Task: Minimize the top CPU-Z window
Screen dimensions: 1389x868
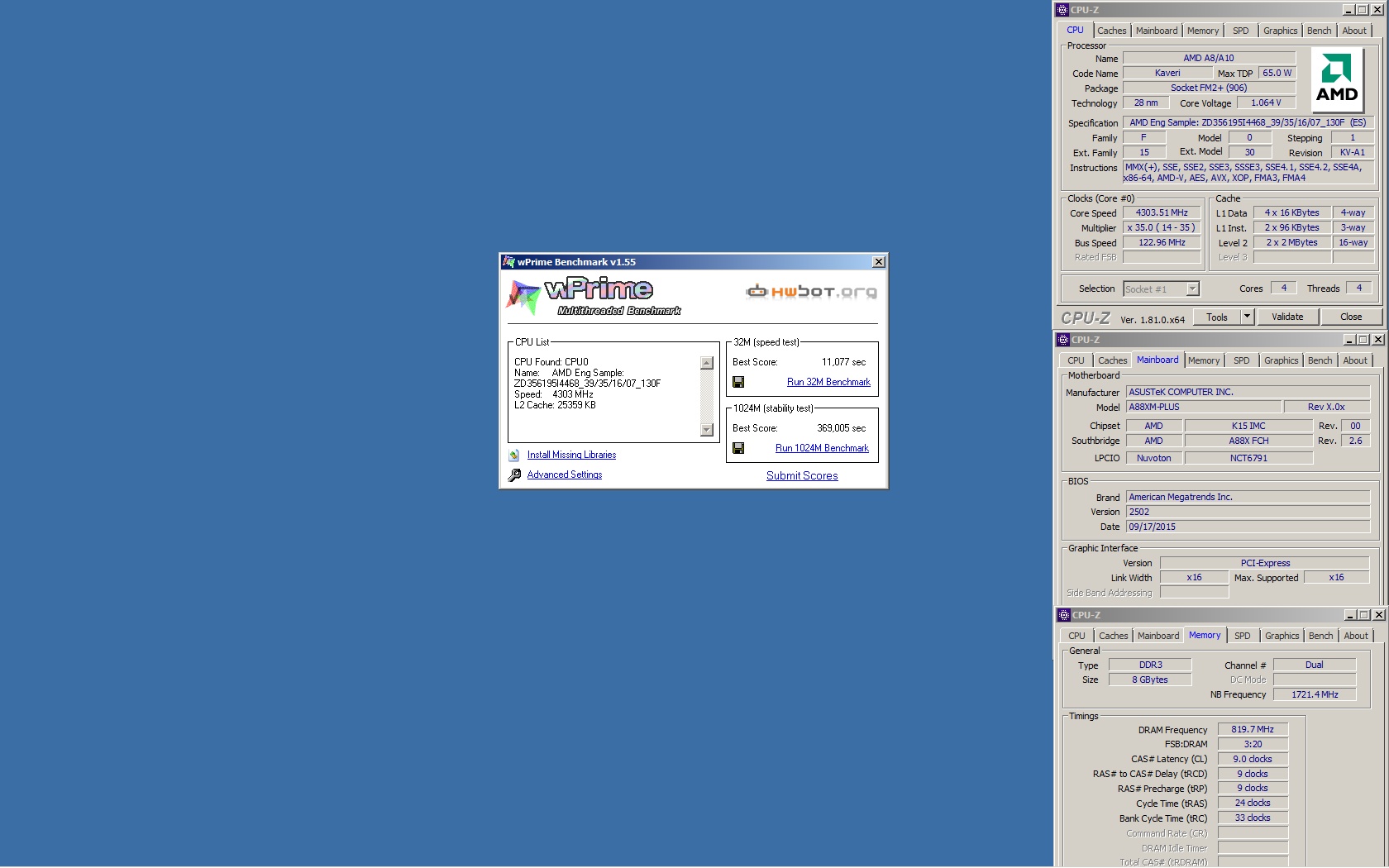Action: [1348, 10]
